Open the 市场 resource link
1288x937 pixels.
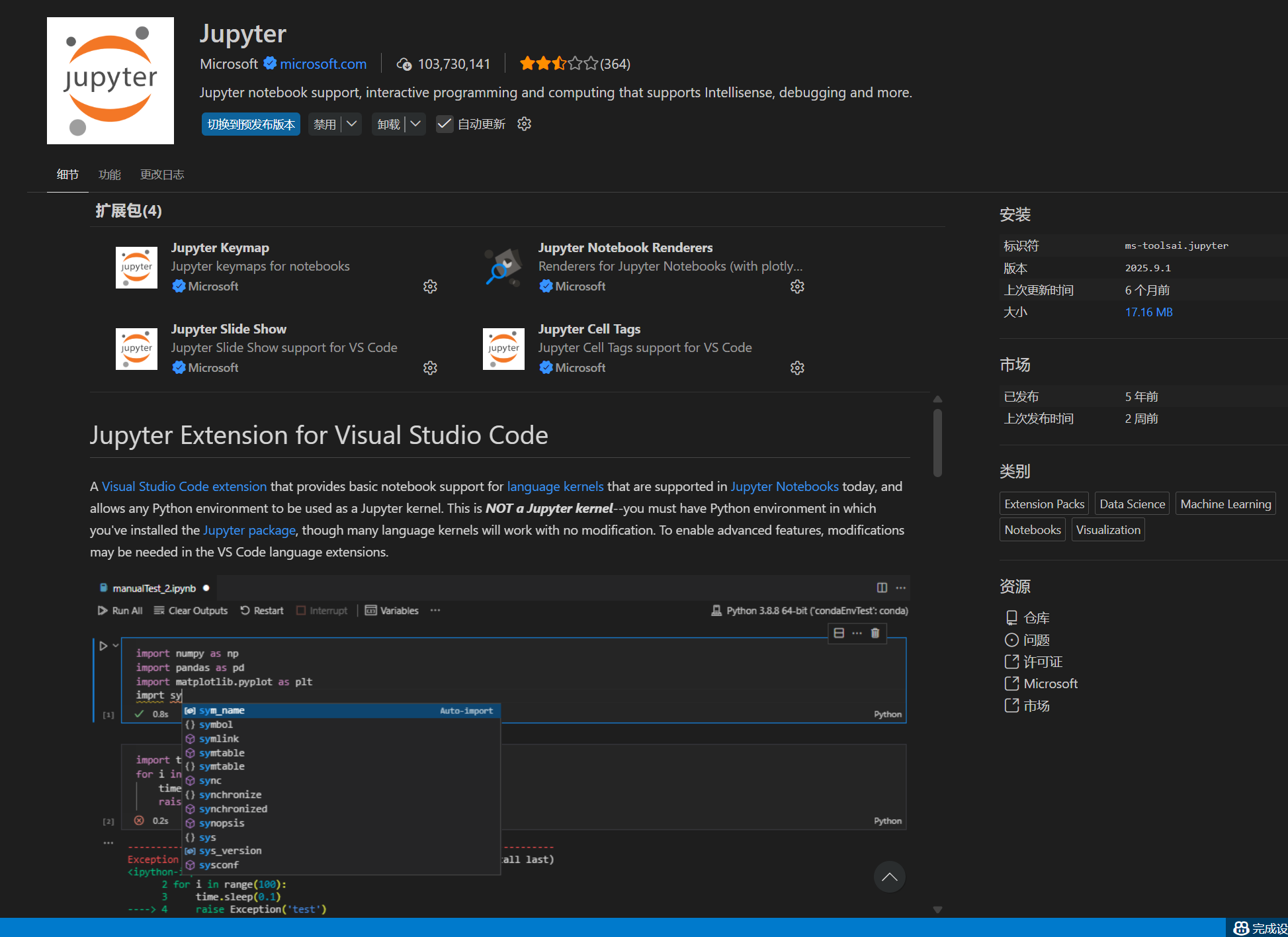click(x=1027, y=705)
